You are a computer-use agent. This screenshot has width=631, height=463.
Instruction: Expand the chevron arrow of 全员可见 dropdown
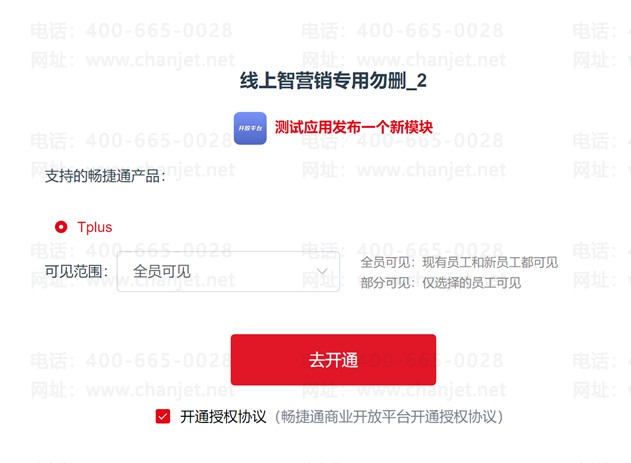322,272
